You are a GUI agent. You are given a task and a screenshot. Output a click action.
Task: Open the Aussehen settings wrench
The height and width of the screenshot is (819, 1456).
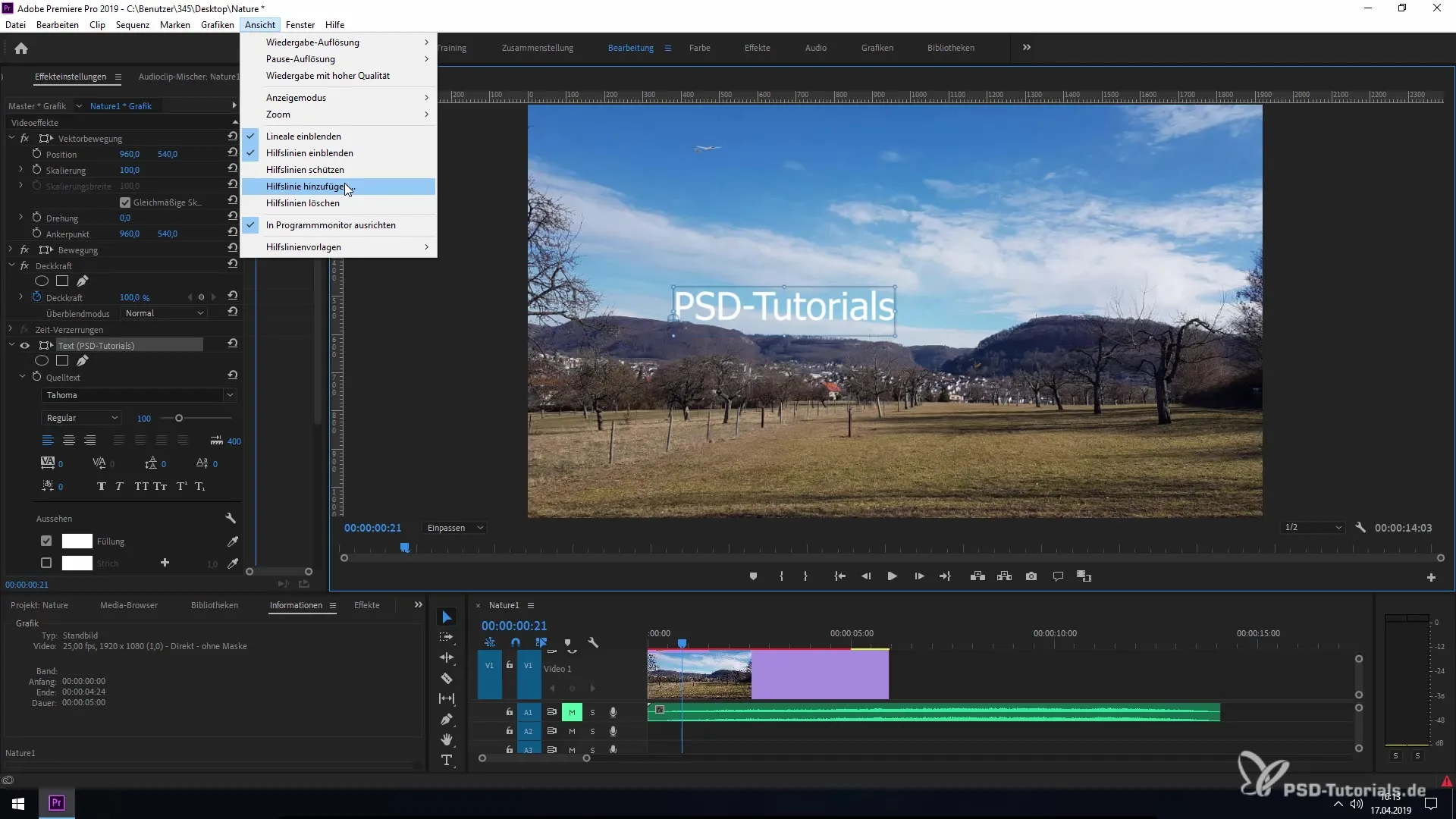(231, 519)
